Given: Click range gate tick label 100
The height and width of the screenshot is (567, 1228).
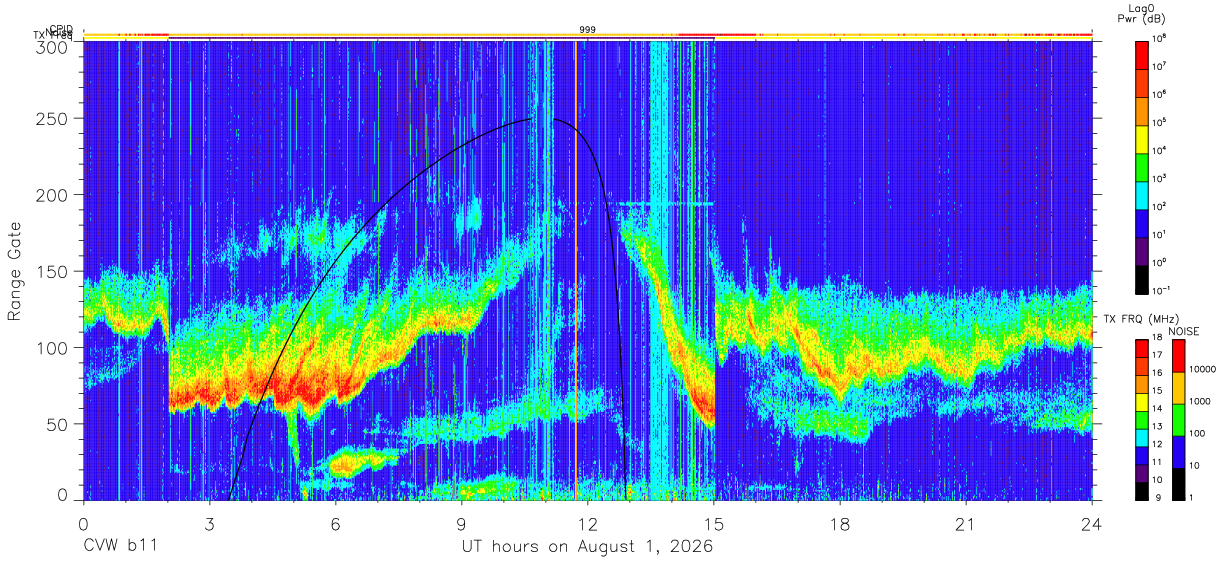Looking at the screenshot, I should coord(54,347).
